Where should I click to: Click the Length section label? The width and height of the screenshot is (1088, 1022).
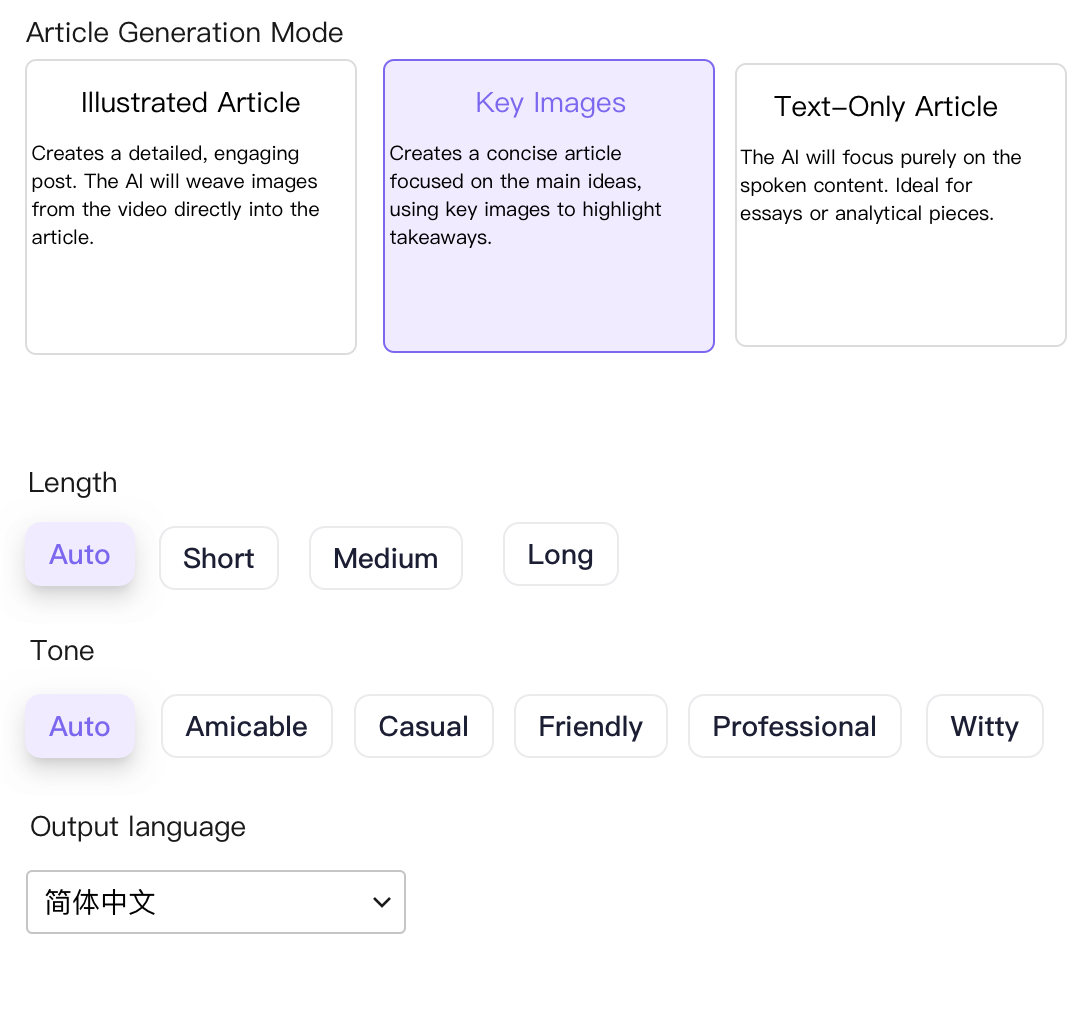pos(72,483)
